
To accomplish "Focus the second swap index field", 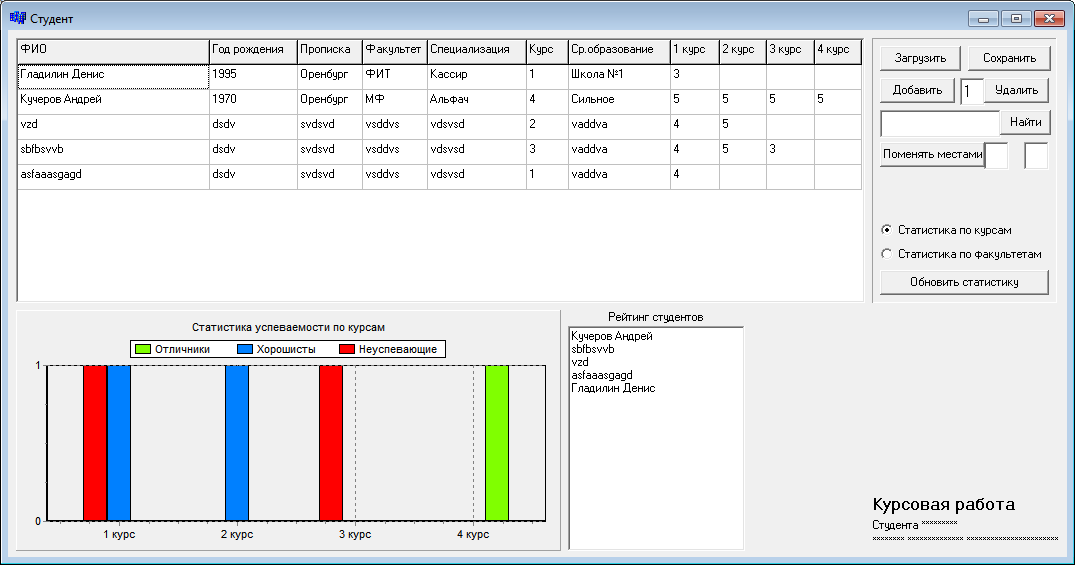I will (1036, 156).
